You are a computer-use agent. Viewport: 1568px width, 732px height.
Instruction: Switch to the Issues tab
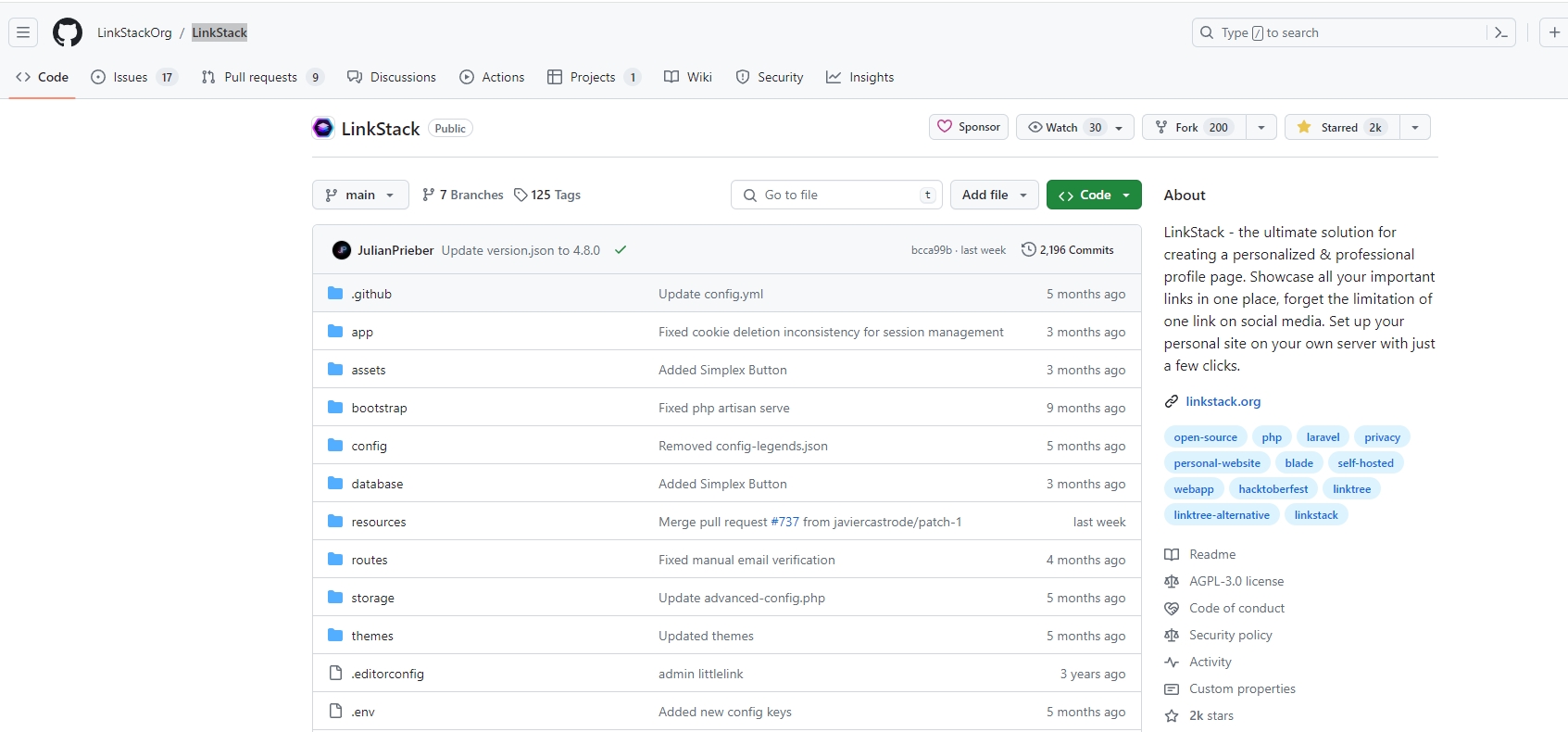[x=133, y=77]
